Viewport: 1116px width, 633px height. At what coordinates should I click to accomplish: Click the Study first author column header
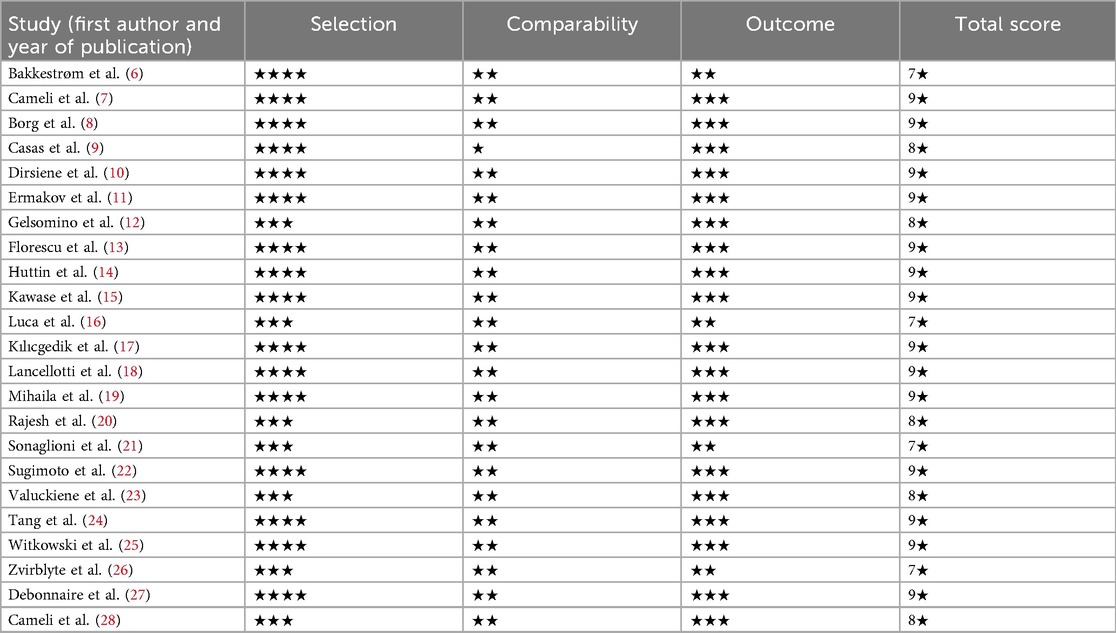click(x=114, y=35)
